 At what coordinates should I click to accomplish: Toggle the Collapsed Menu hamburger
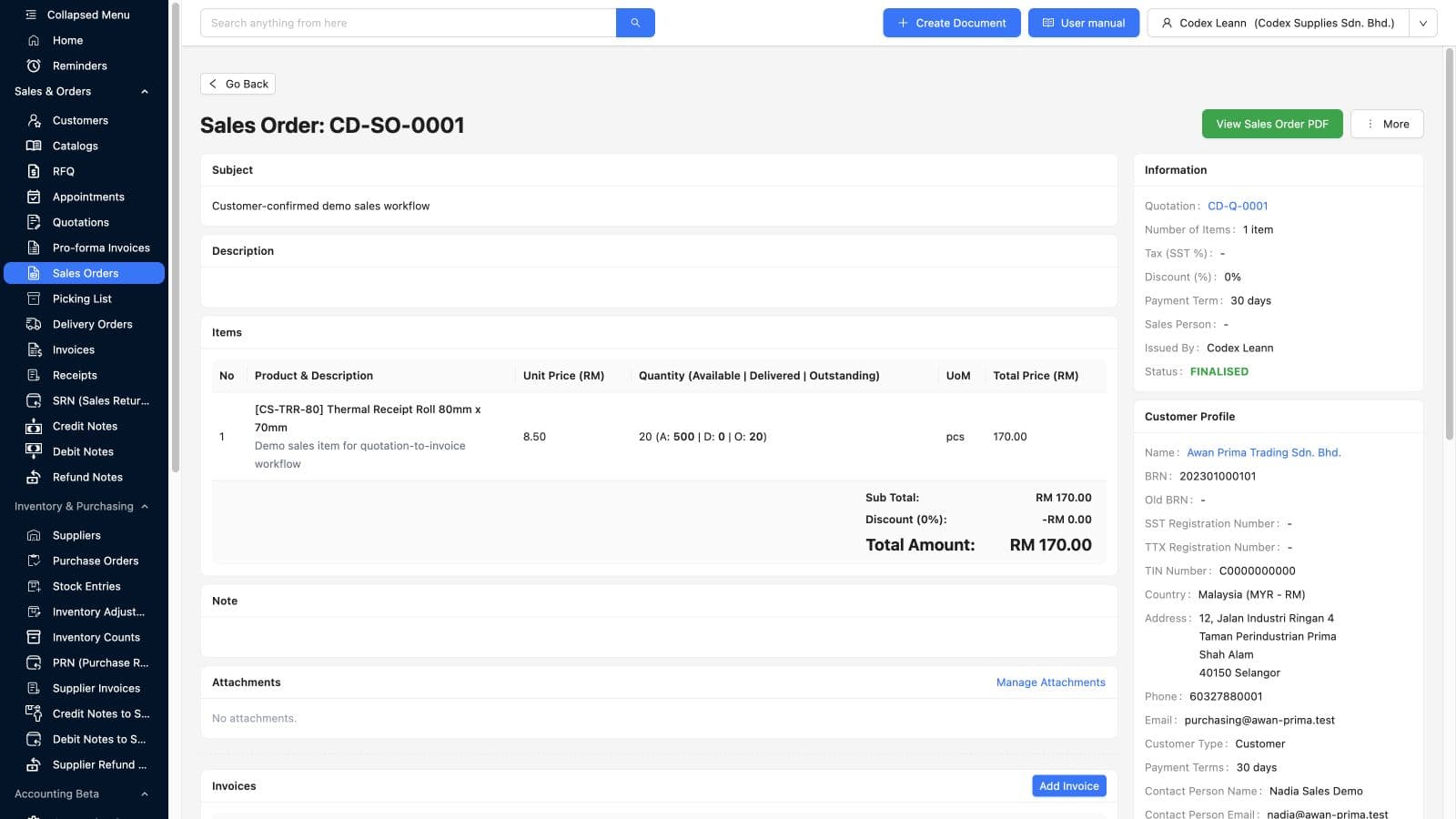coord(32,15)
